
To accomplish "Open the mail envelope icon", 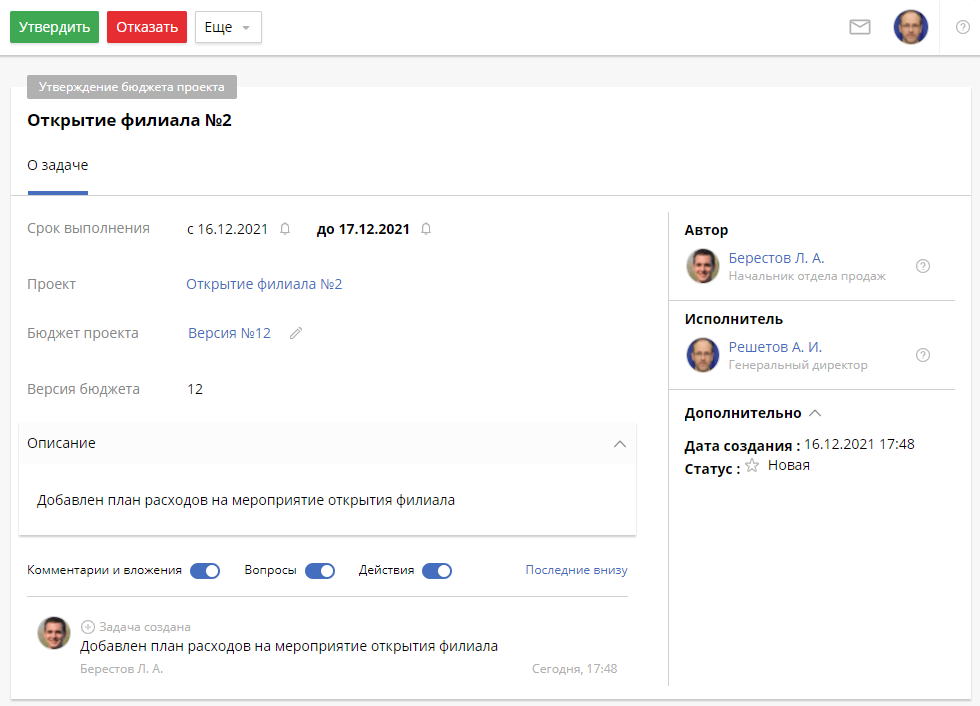I will (x=859, y=27).
